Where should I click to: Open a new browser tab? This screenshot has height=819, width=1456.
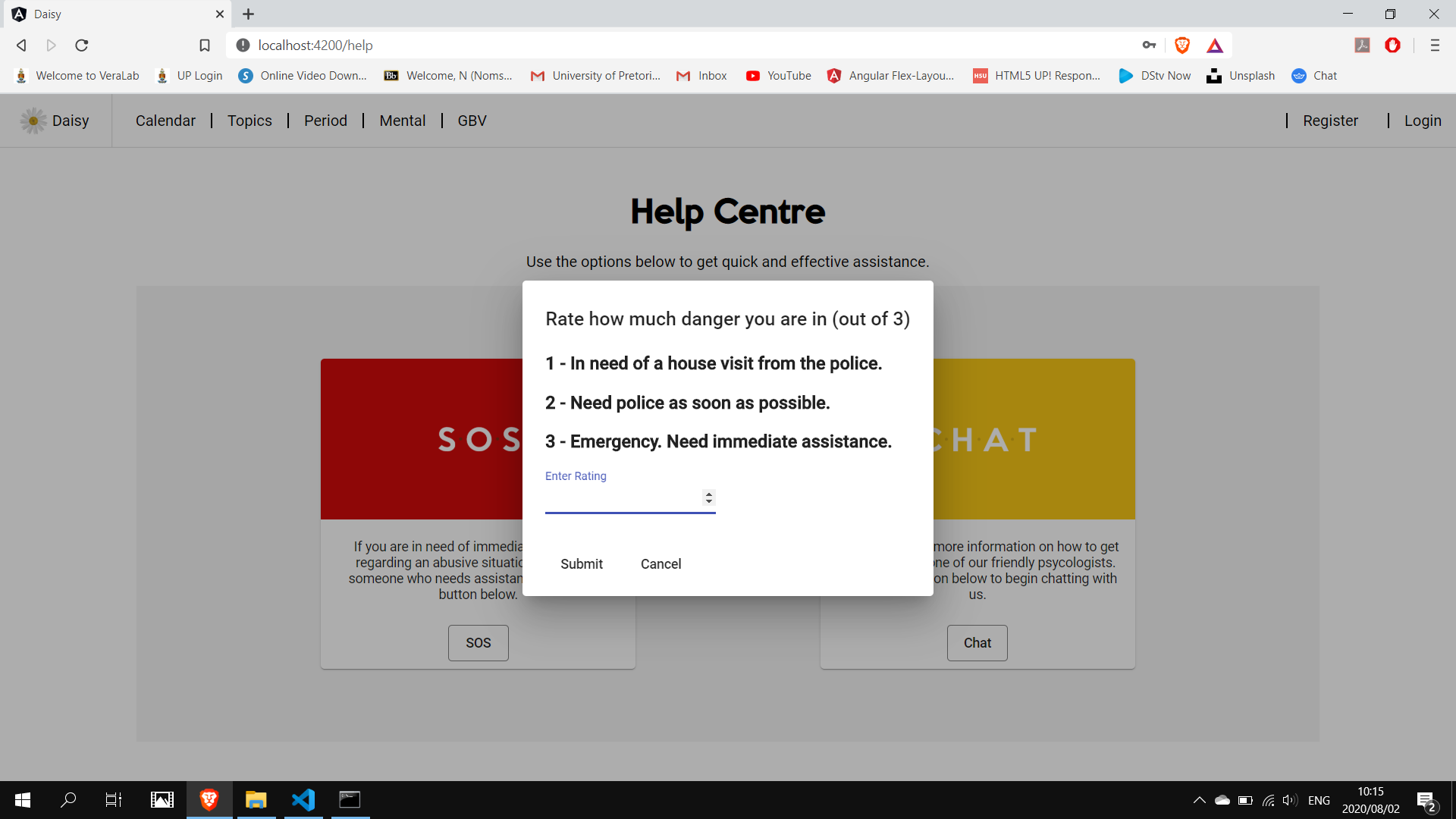click(x=248, y=14)
